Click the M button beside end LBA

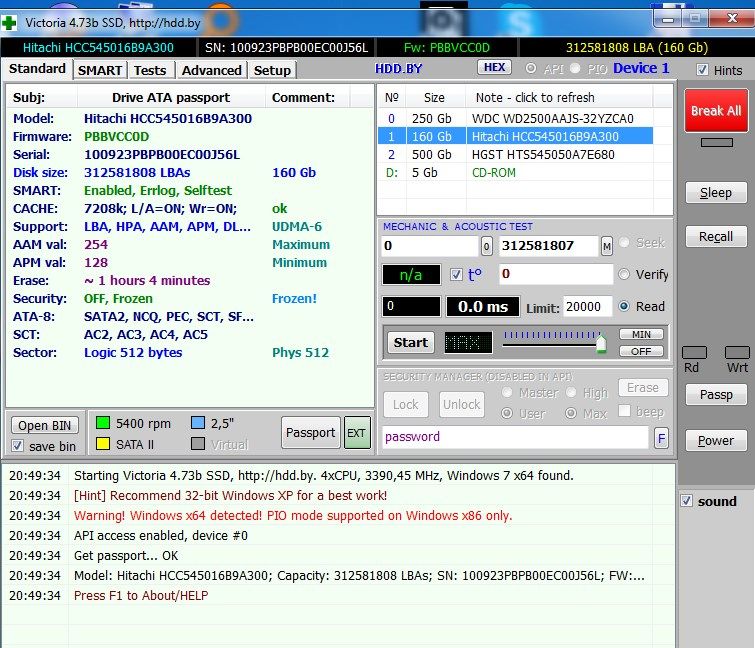(607, 246)
